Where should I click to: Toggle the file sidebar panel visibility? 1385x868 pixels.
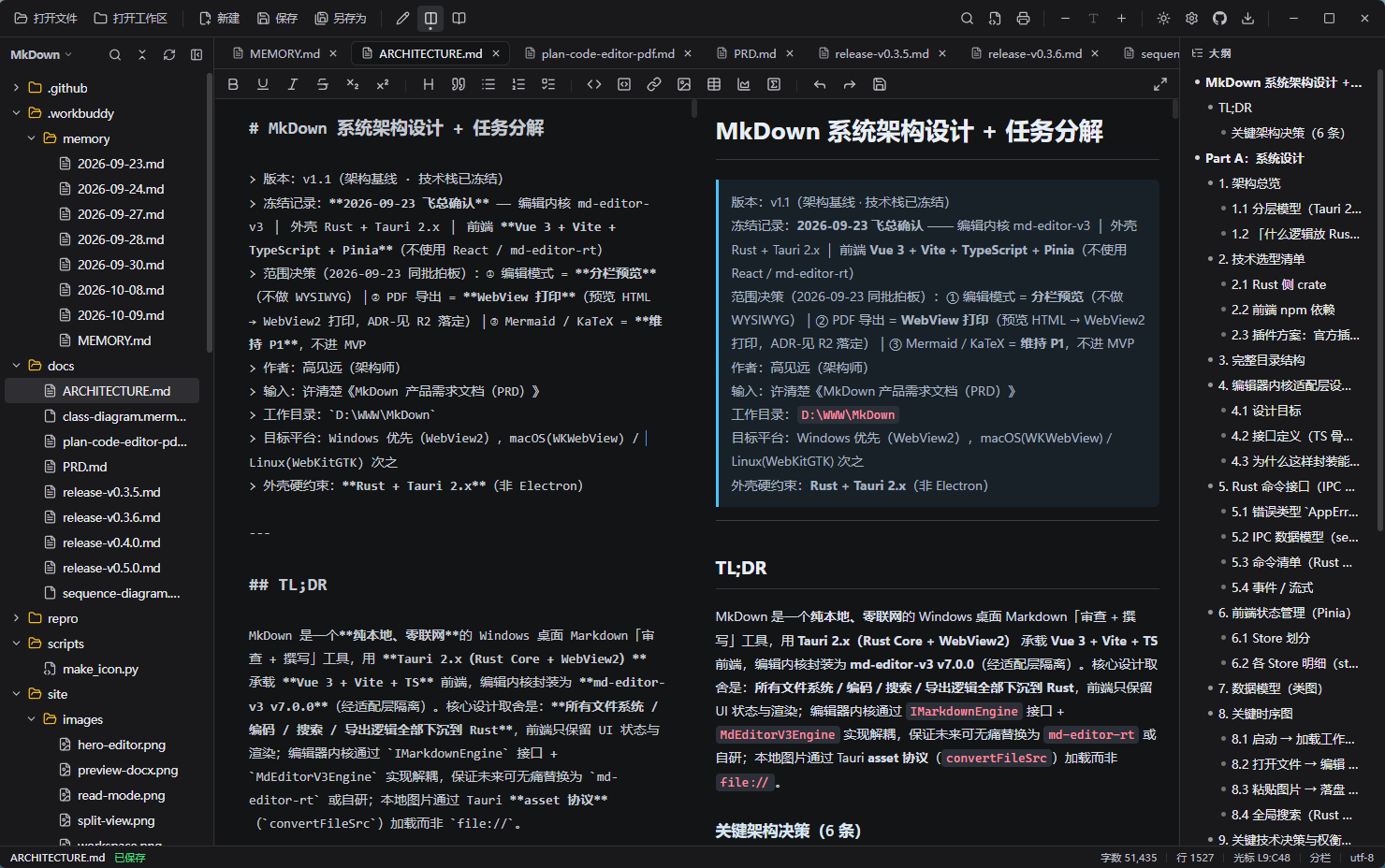click(x=197, y=54)
